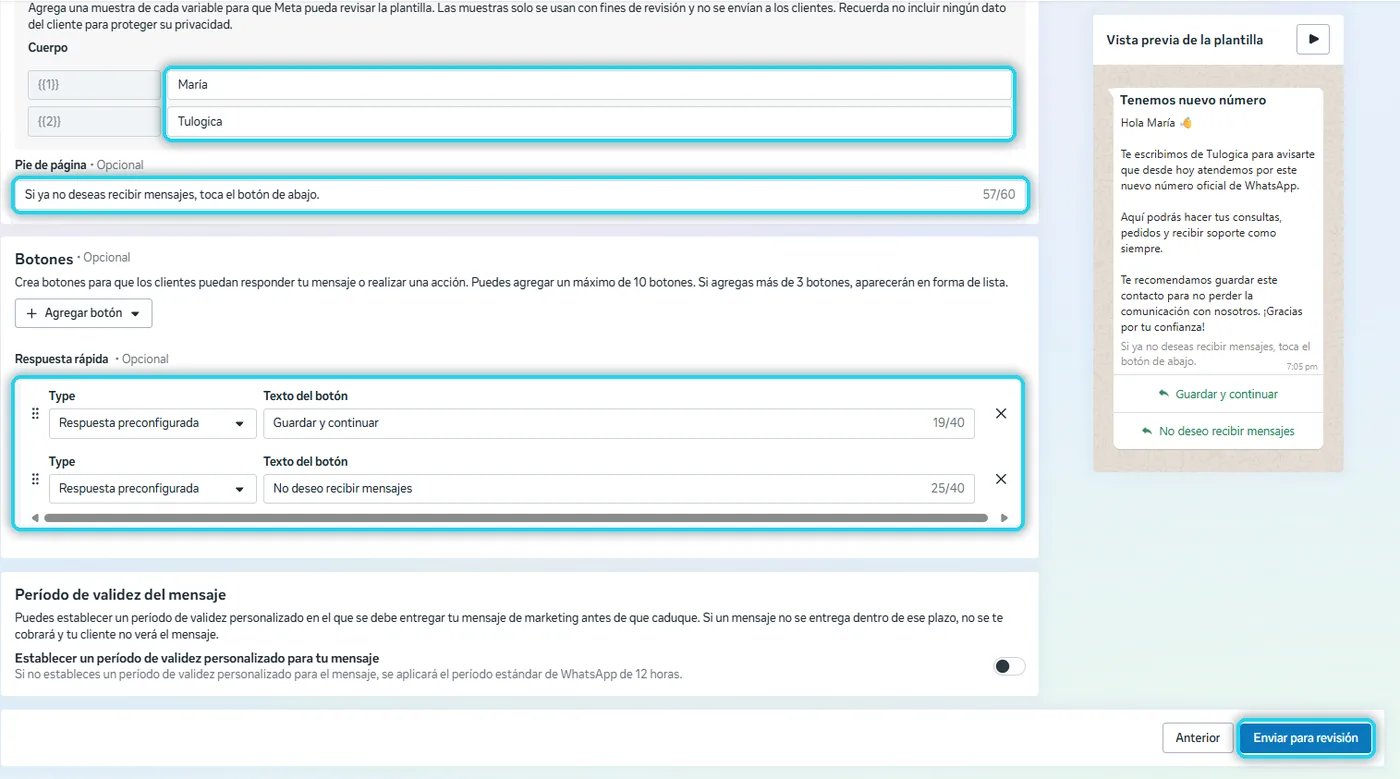This screenshot has height=779, width=1400.
Task: Open Type dropdown for "Guardar y continuar"
Action: click(153, 423)
